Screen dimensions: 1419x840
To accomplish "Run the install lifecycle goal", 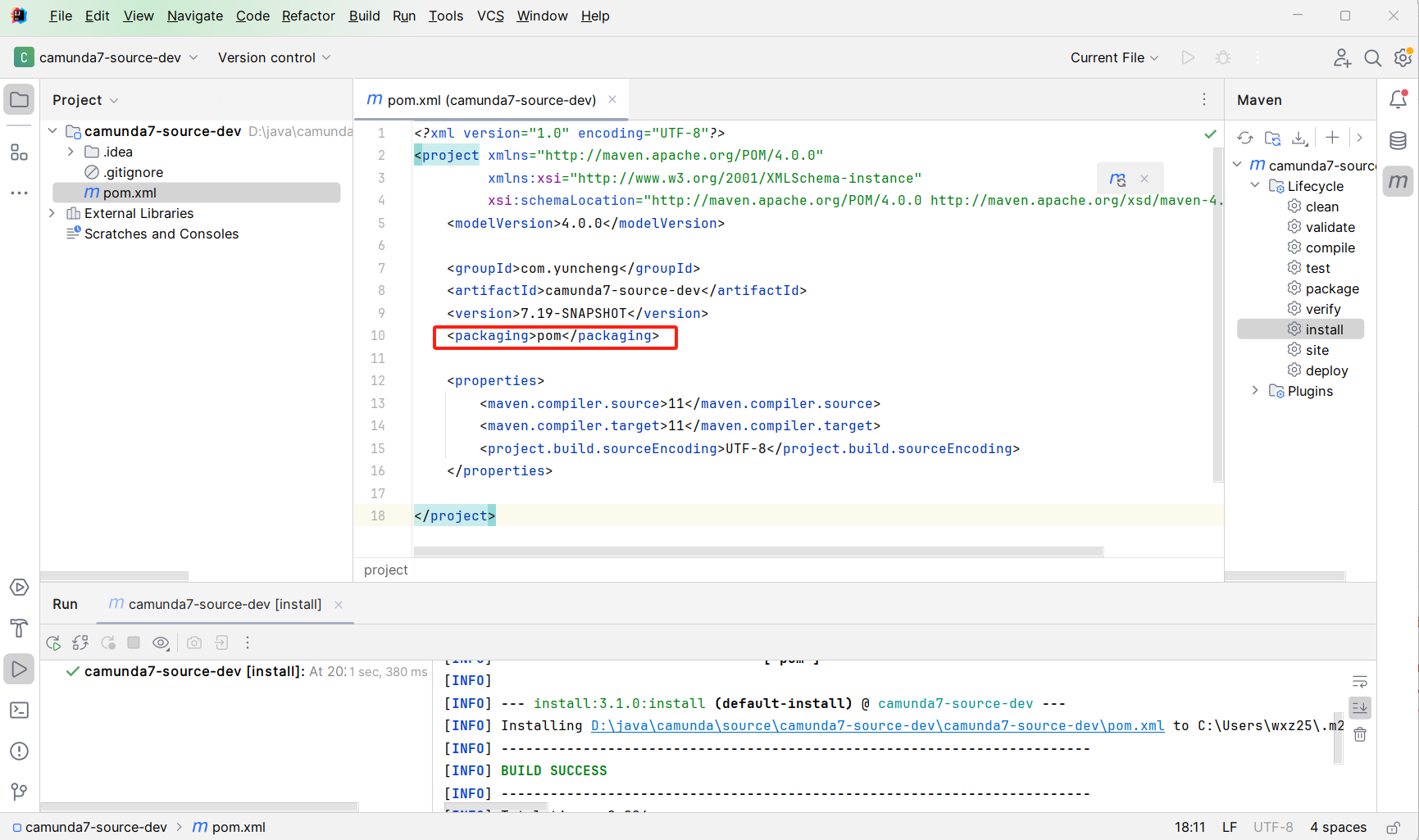I will (1301, 329).
